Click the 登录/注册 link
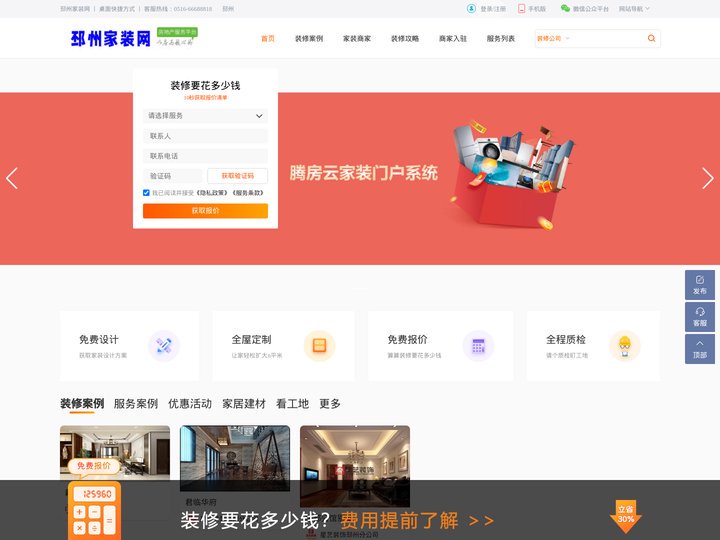This screenshot has width=720, height=540. pos(493,9)
